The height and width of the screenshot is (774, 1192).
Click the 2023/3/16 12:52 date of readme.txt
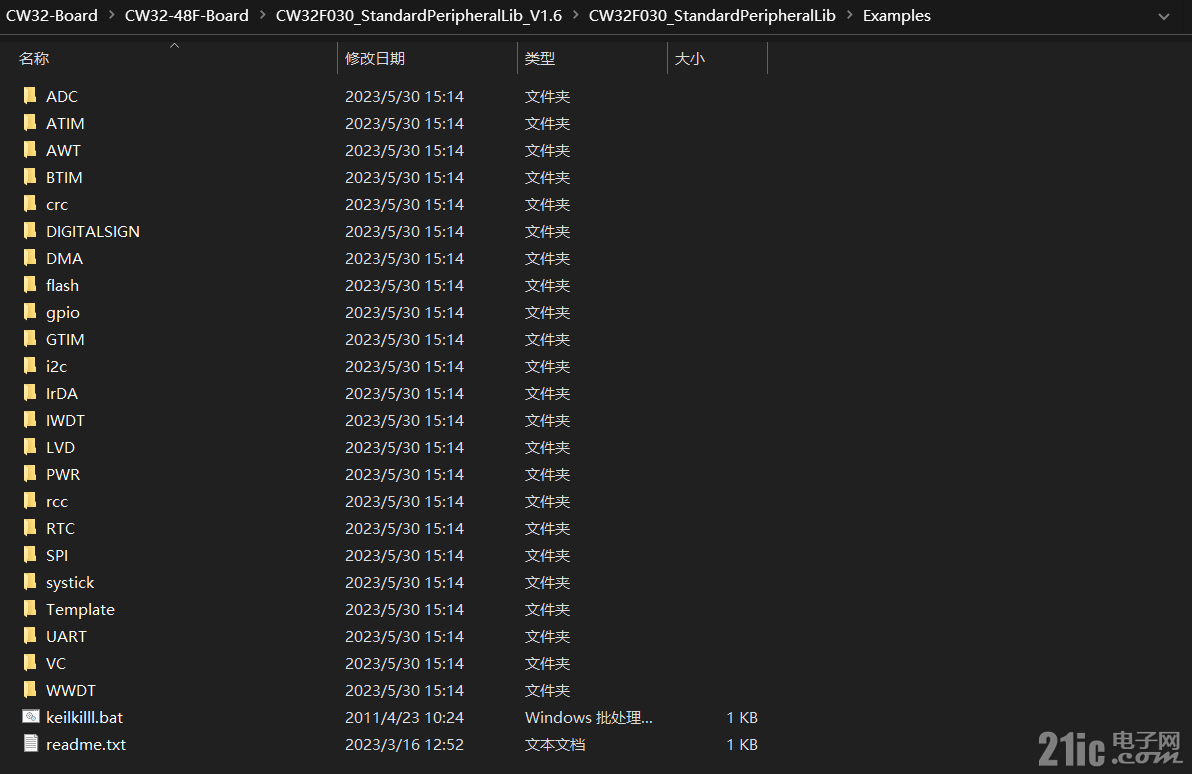(x=404, y=744)
